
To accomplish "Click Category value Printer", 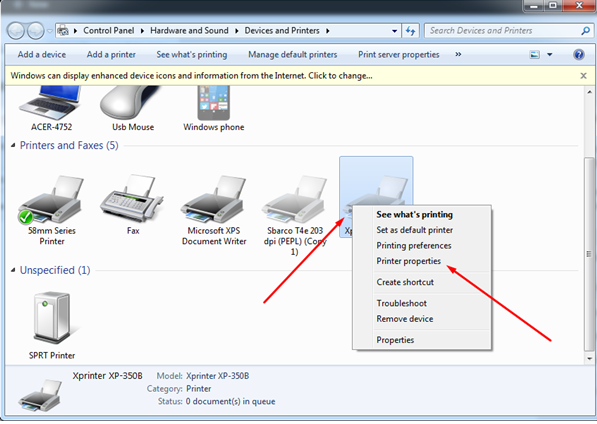I will tap(198, 389).
